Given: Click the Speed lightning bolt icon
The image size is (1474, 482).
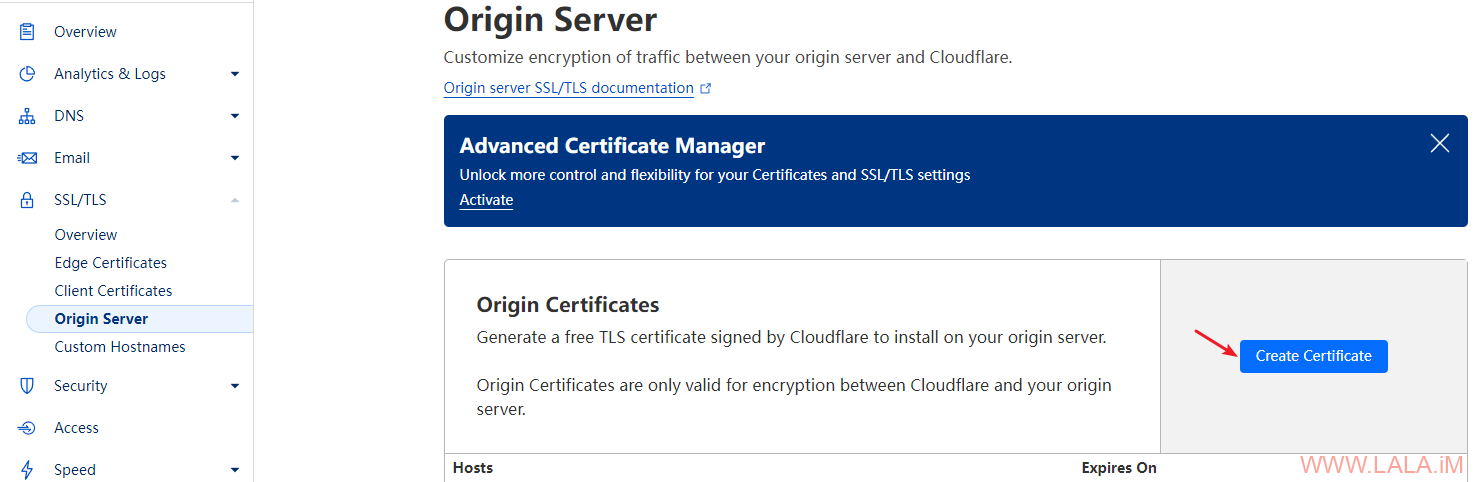Looking at the screenshot, I should (x=27, y=470).
